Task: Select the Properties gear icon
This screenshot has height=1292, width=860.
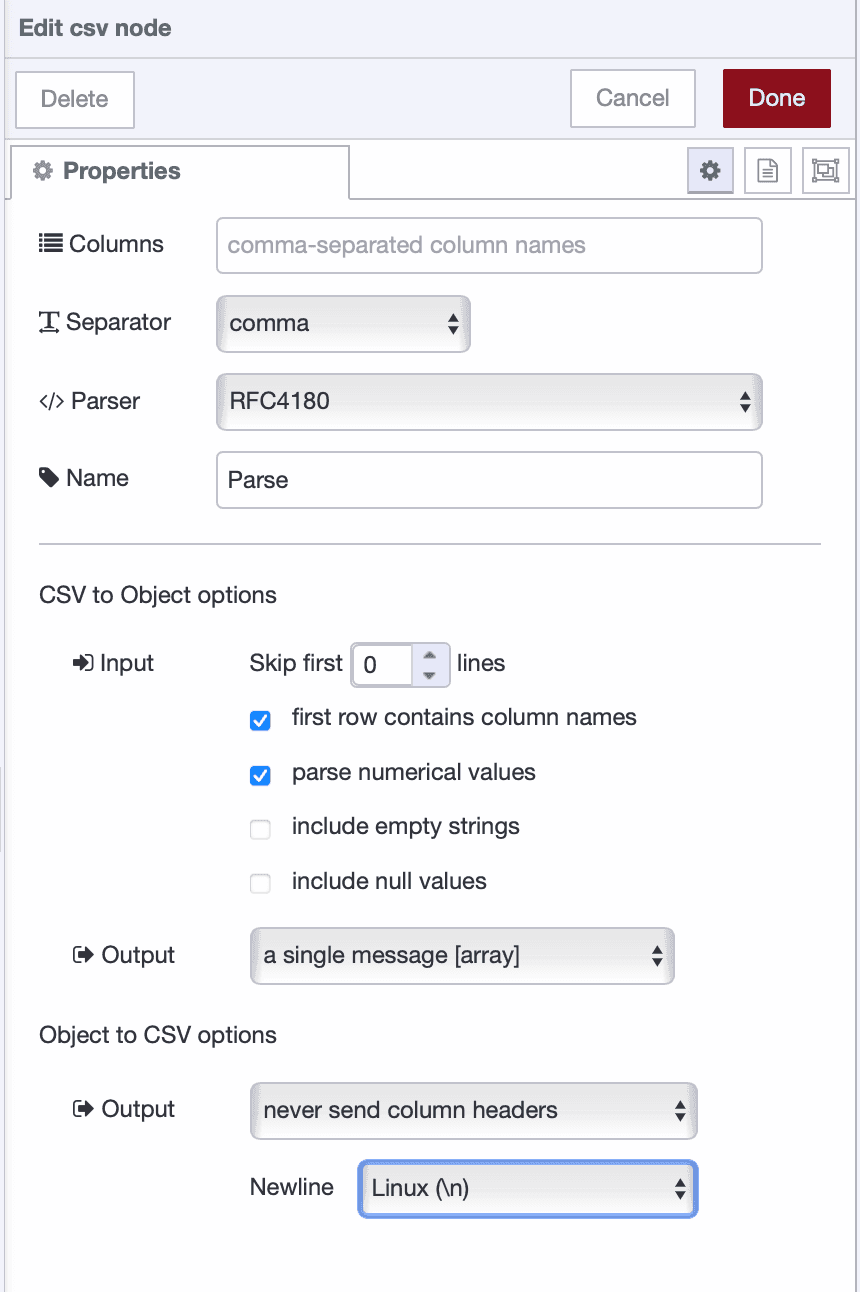Action: point(710,170)
